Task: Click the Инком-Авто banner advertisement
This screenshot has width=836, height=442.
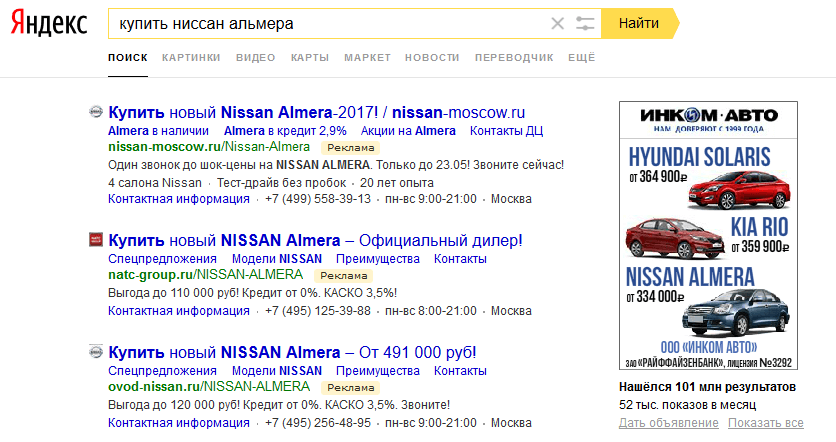Action: (708, 235)
